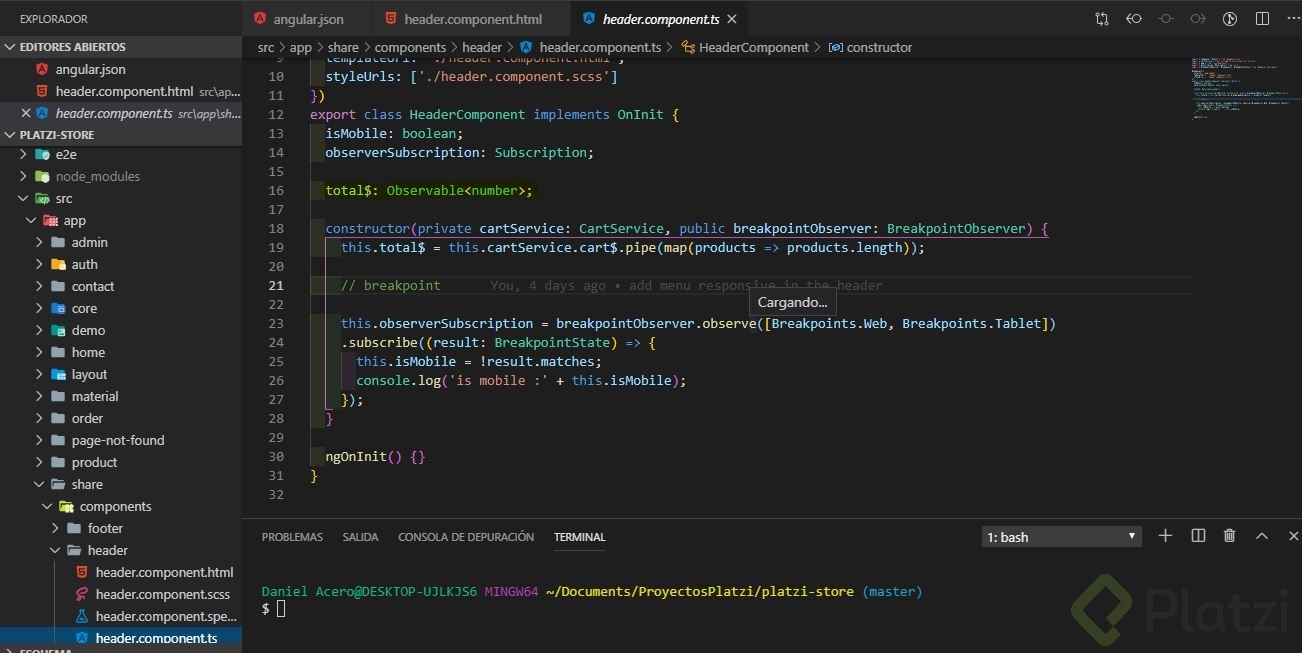
Task: Open the CONSOLA DE DEPURACIÓN tab
Action: (466, 537)
